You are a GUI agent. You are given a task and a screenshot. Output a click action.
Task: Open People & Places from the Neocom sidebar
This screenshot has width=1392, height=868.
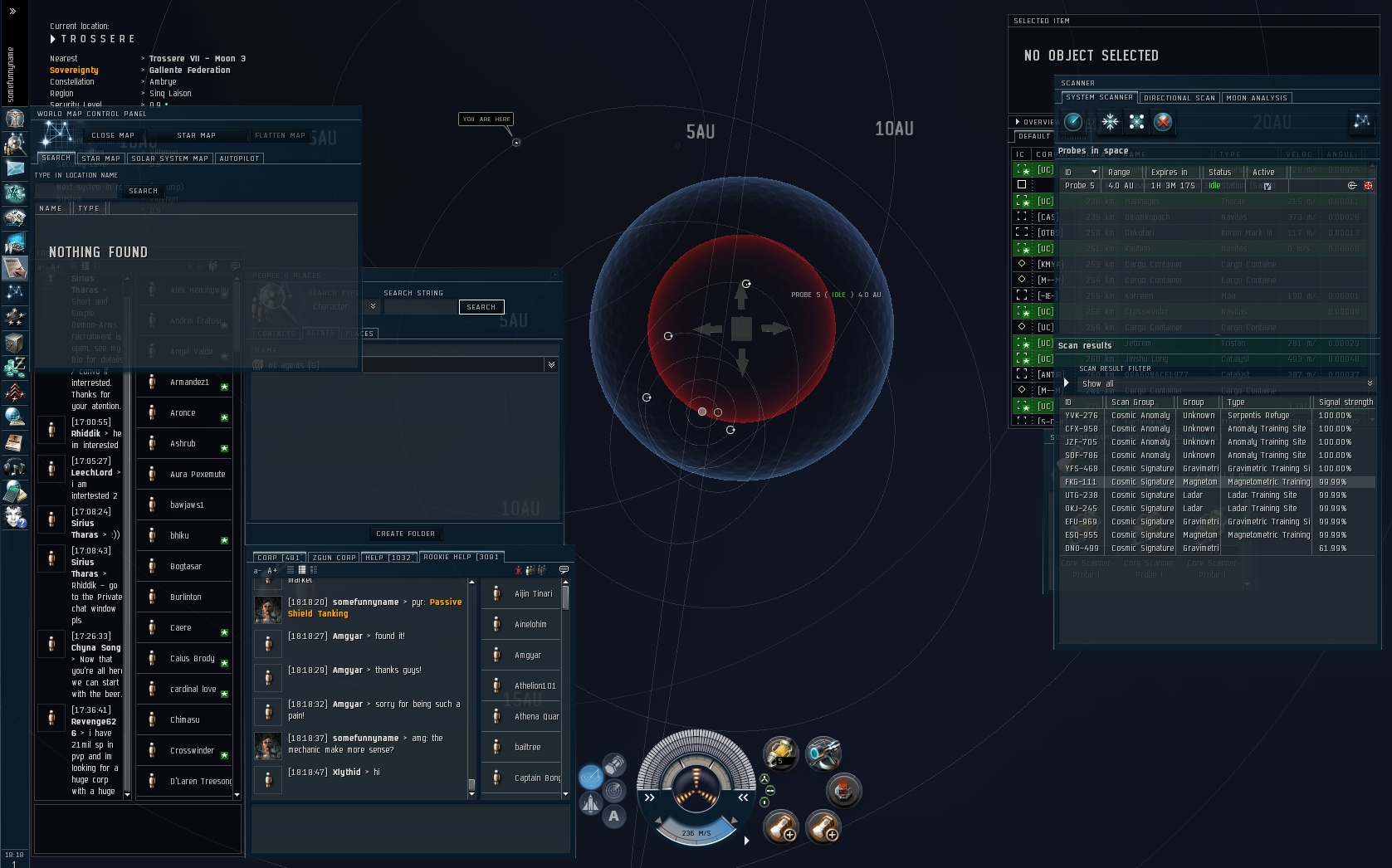point(14,143)
